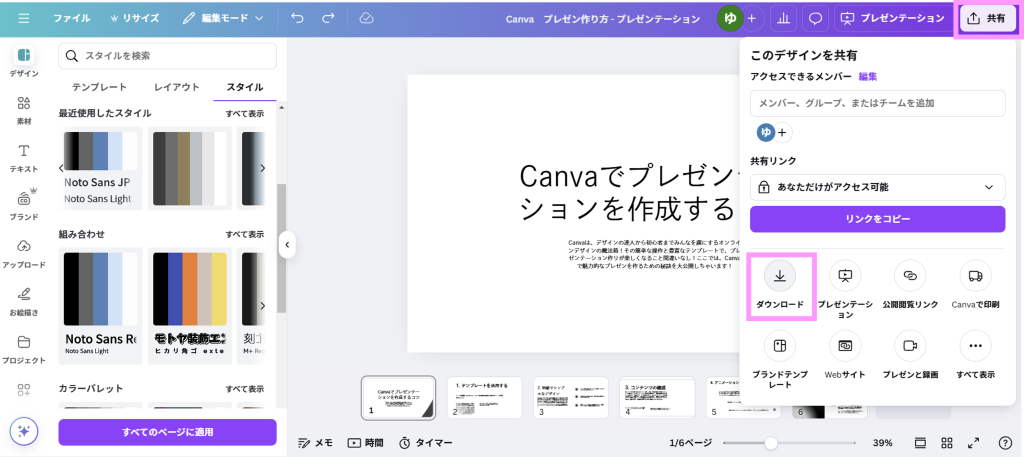The width and height of the screenshot is (1024, 457).
Task: Expand the あなただけがアクセス可能 link access dropdown
Action: [877, 187]
